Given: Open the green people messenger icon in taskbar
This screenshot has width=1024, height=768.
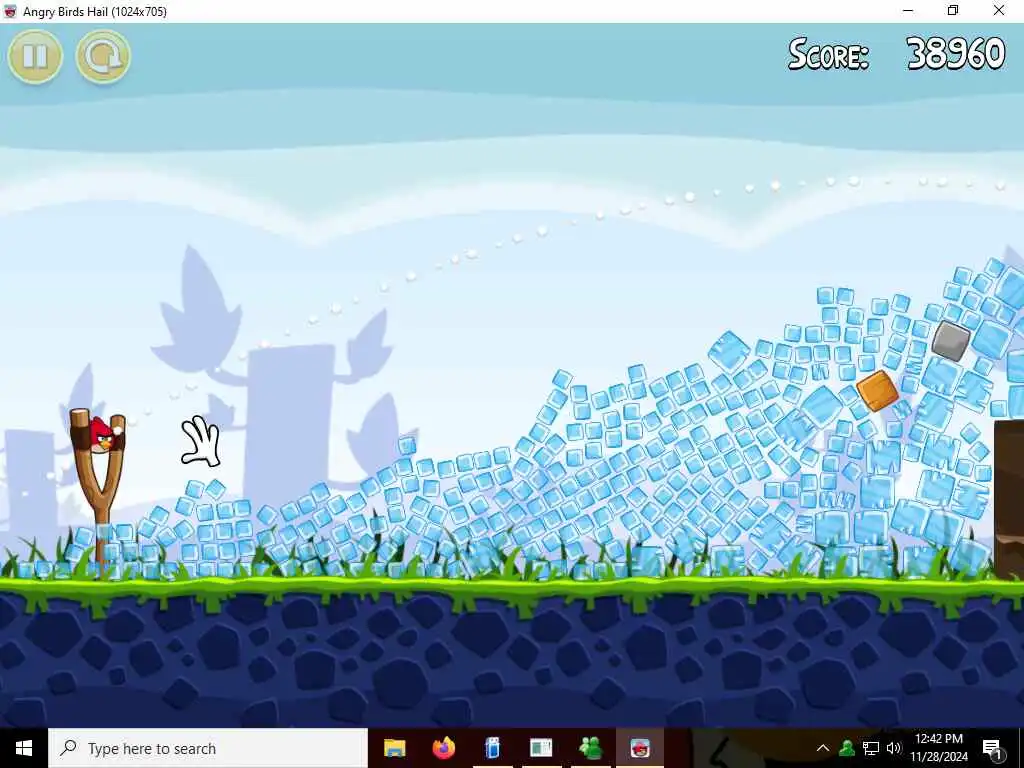Looking at the screenshot, I should click(x=590, y=748).
